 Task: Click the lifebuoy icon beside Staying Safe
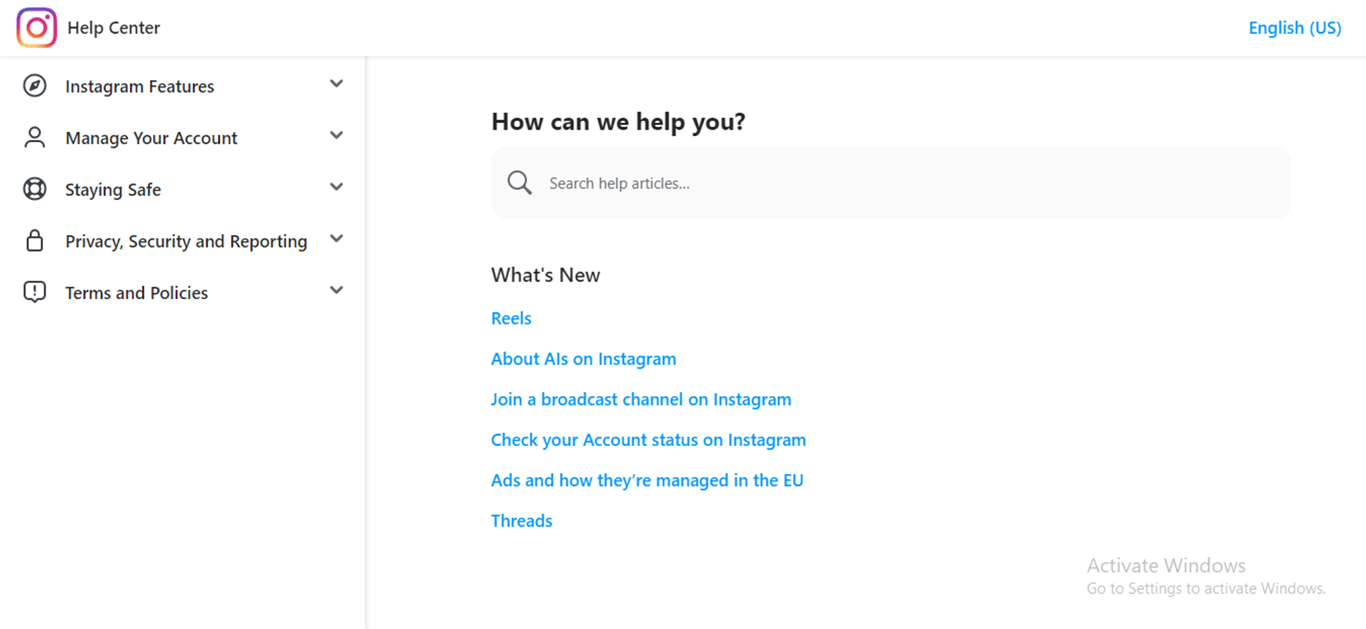click(35, 189)
